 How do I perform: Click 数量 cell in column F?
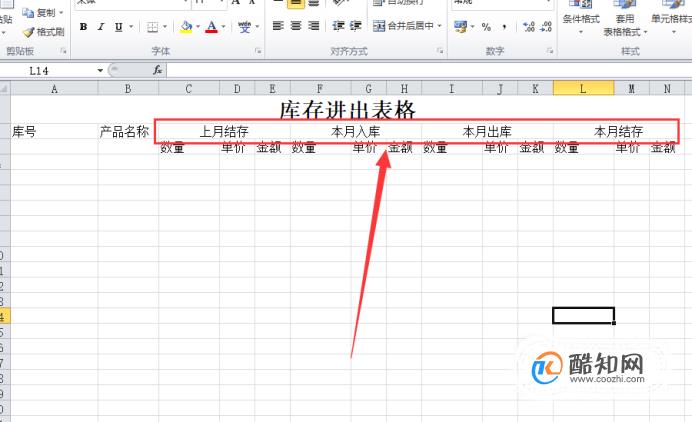click(x=320, y=147)
